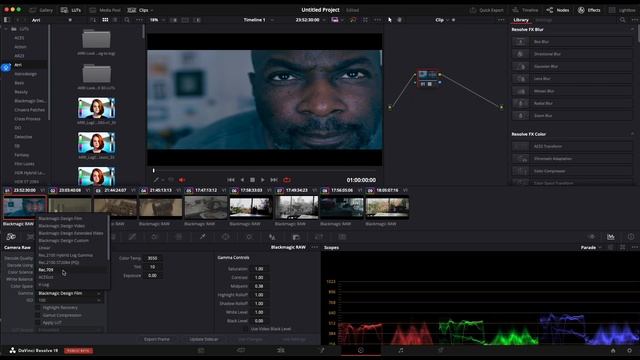Open the Gamma Blackmagic Design Film dropdown
This screenshot has height=360, width=640.
click(x=70, y=293)
